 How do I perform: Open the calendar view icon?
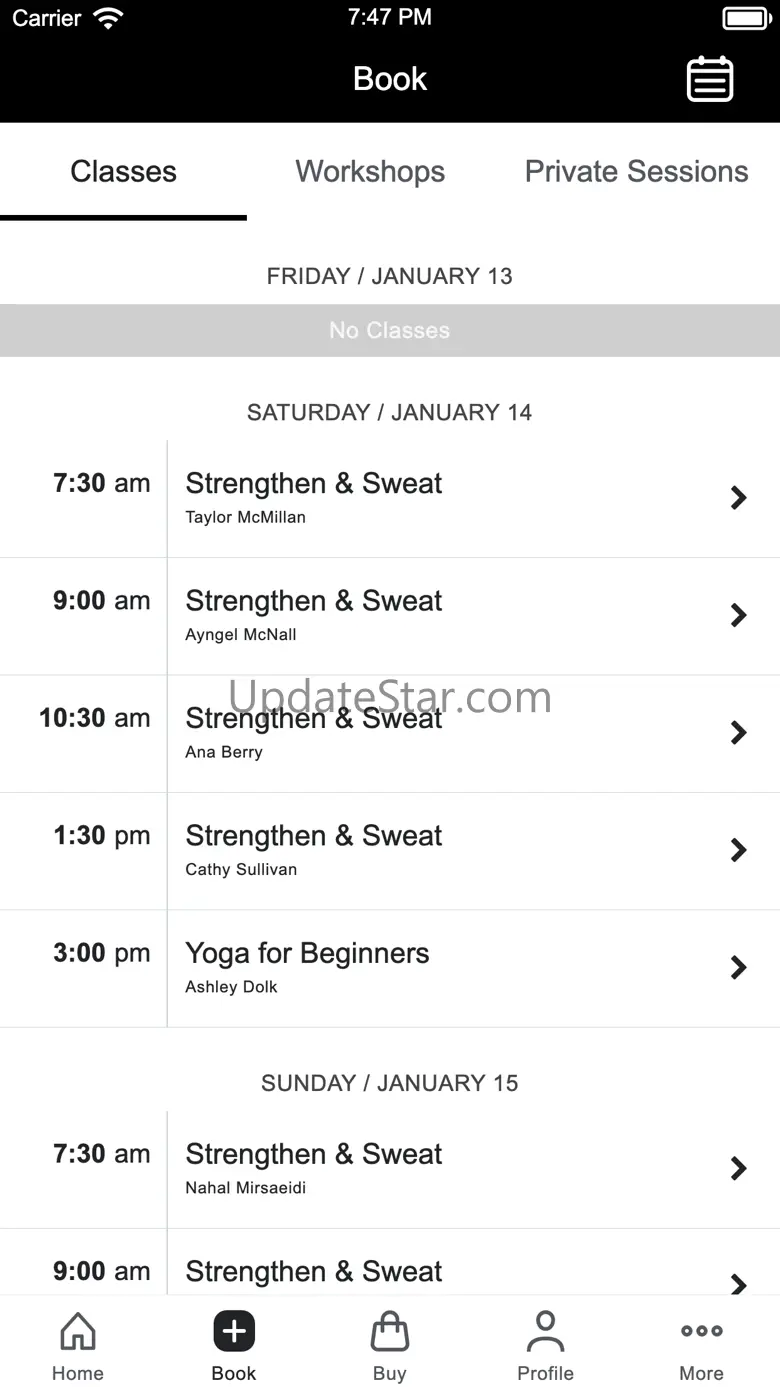pyautogui.click(x=710, y=79)
